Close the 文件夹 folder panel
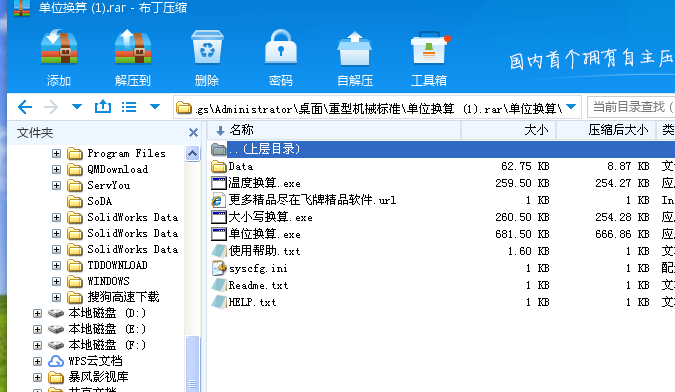 click(x=193, y=133)
